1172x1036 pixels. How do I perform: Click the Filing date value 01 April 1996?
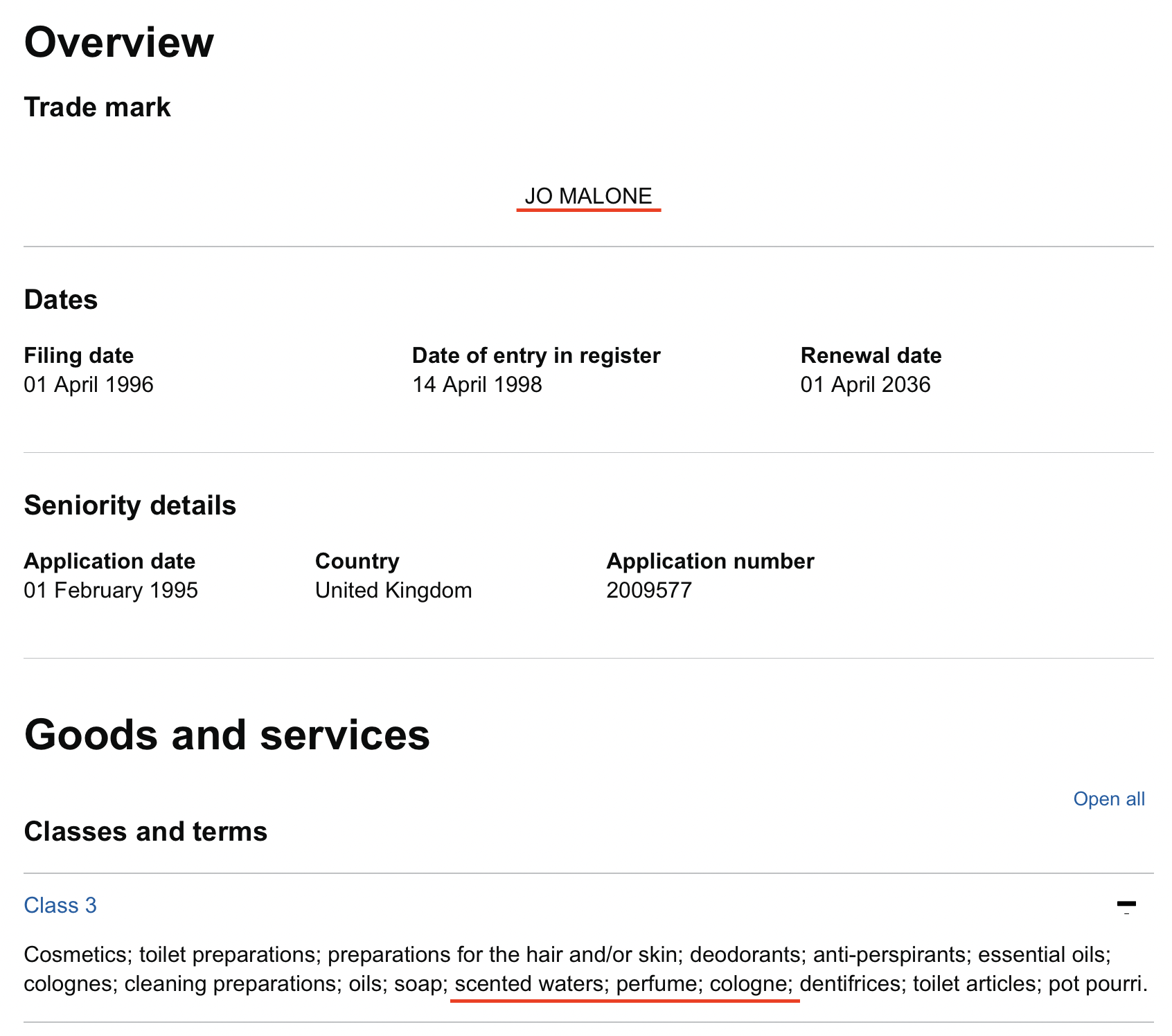[x=89, y=384]
